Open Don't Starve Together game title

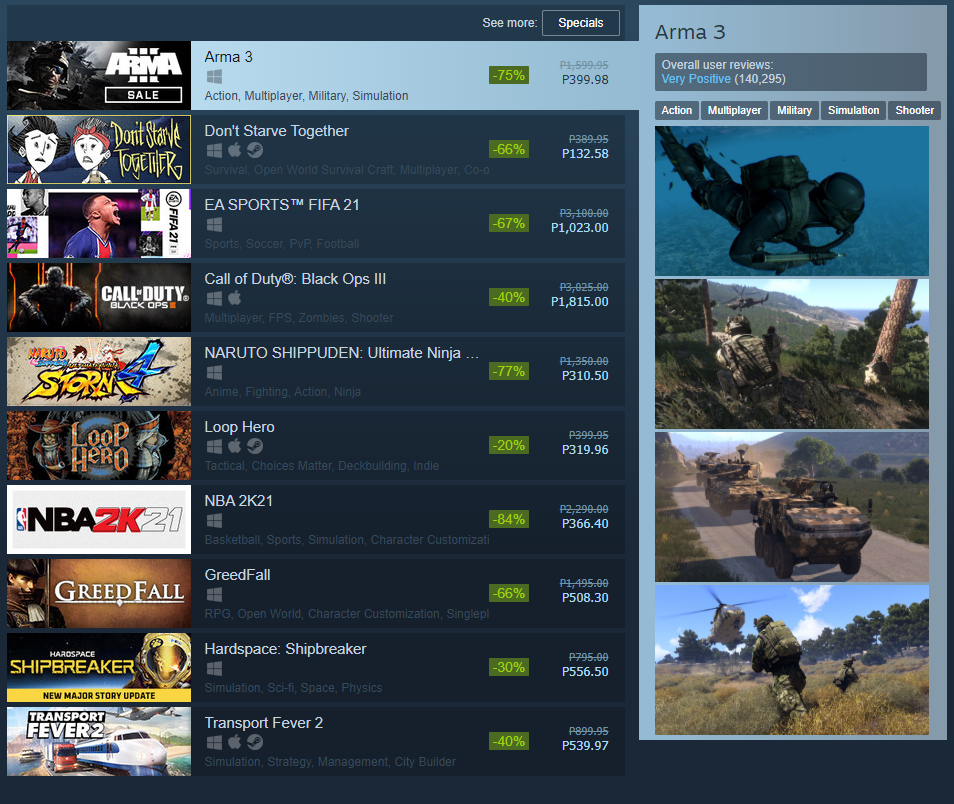pyautogui.click(x=276, y=131)
